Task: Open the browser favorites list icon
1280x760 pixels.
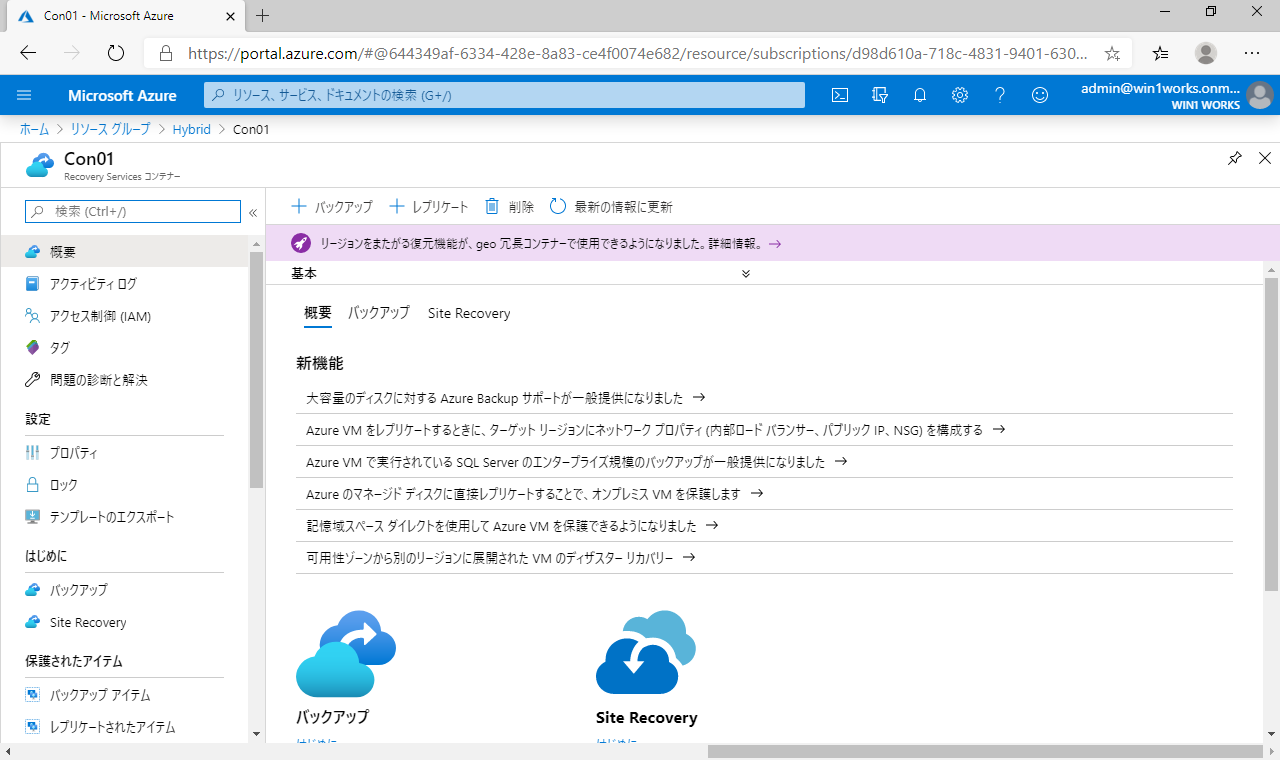Action: click(1160, 53)
